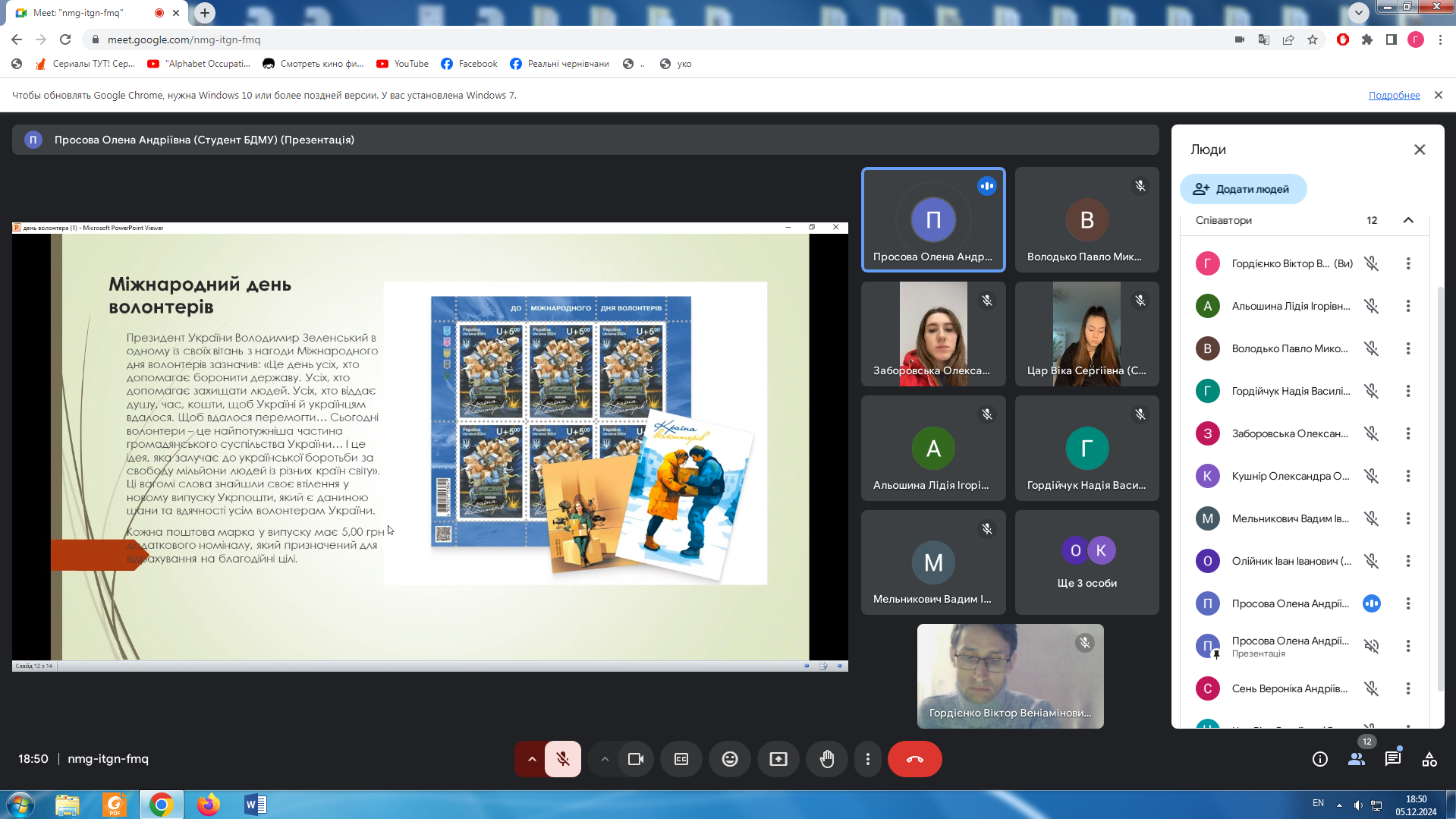Click muted mic icon for Олійник Іван Іванович
1456x819 pixels.
tap(1372, 561)
